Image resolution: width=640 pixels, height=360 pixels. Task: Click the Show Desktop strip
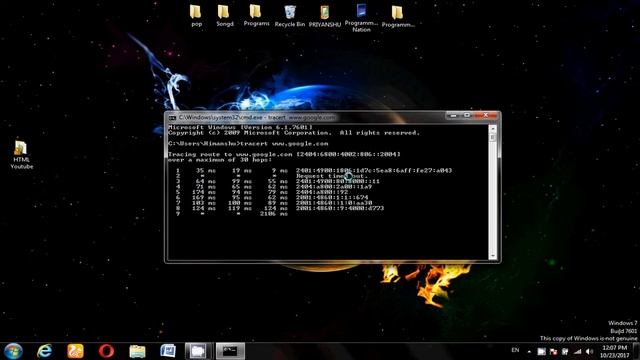[636, 351]
